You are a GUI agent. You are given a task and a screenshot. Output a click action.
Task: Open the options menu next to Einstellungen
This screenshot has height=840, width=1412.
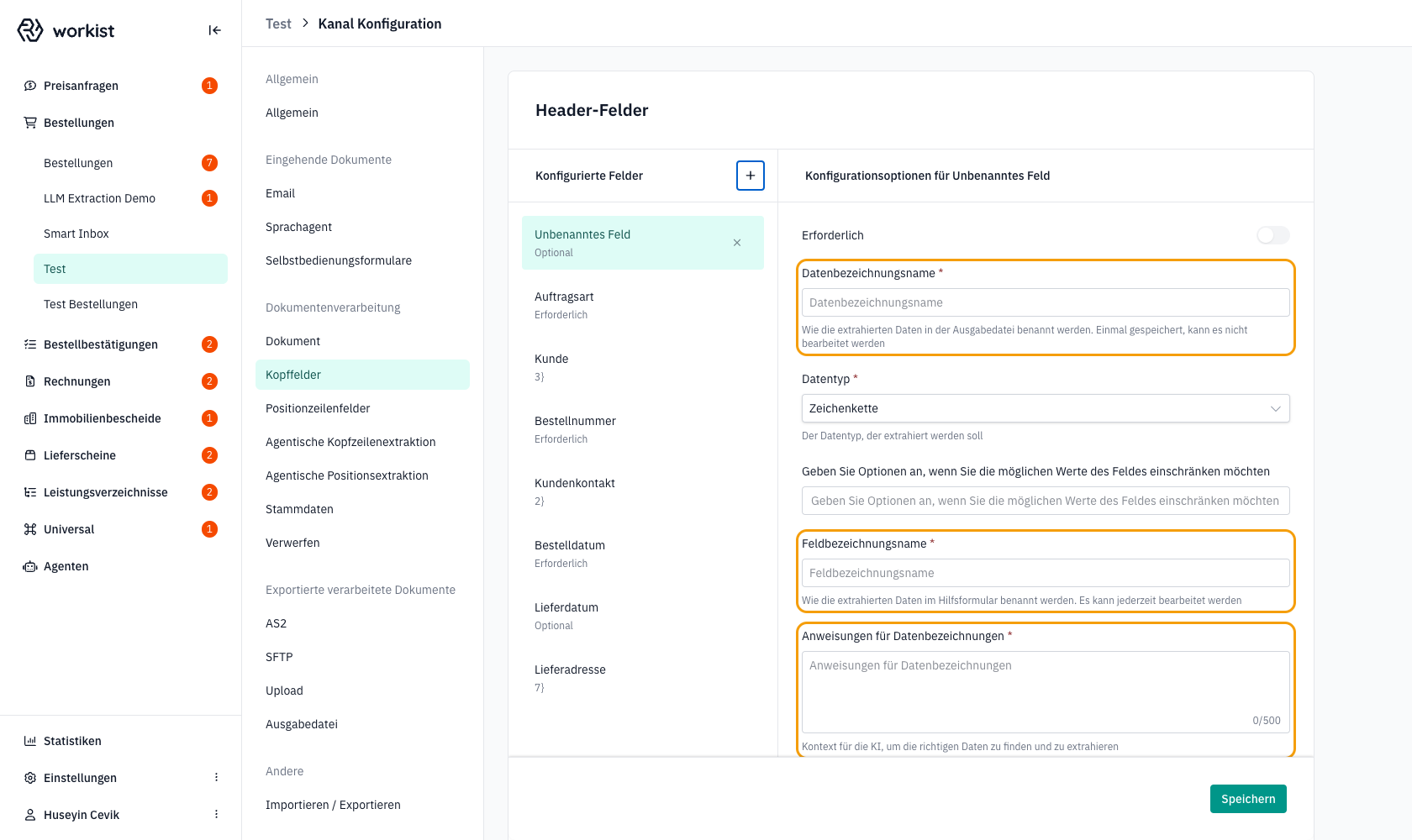pyautogui.click(x=216, y=778)
